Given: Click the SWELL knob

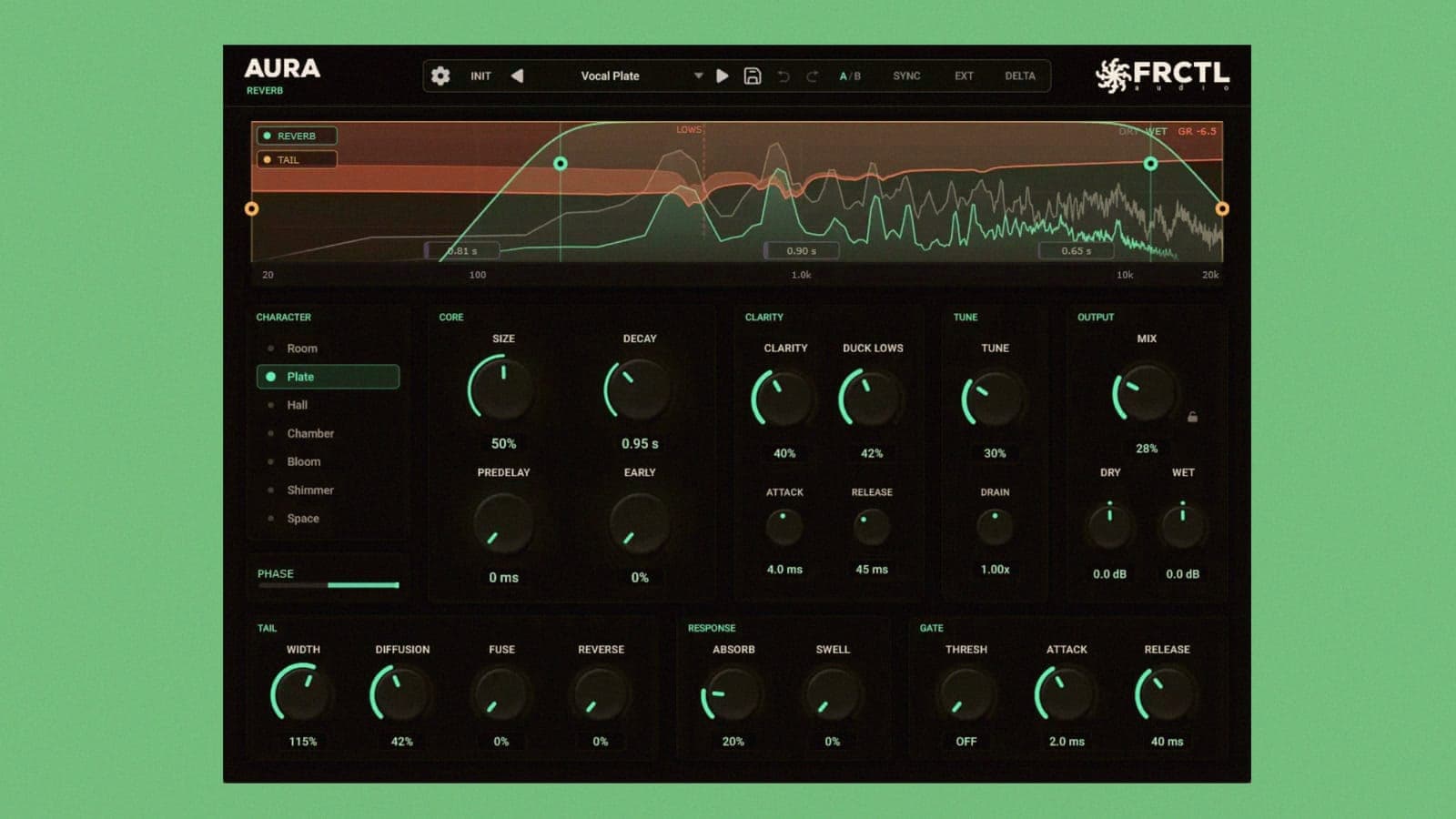Looking at the screenshot, I should click(x=832, y=694).
